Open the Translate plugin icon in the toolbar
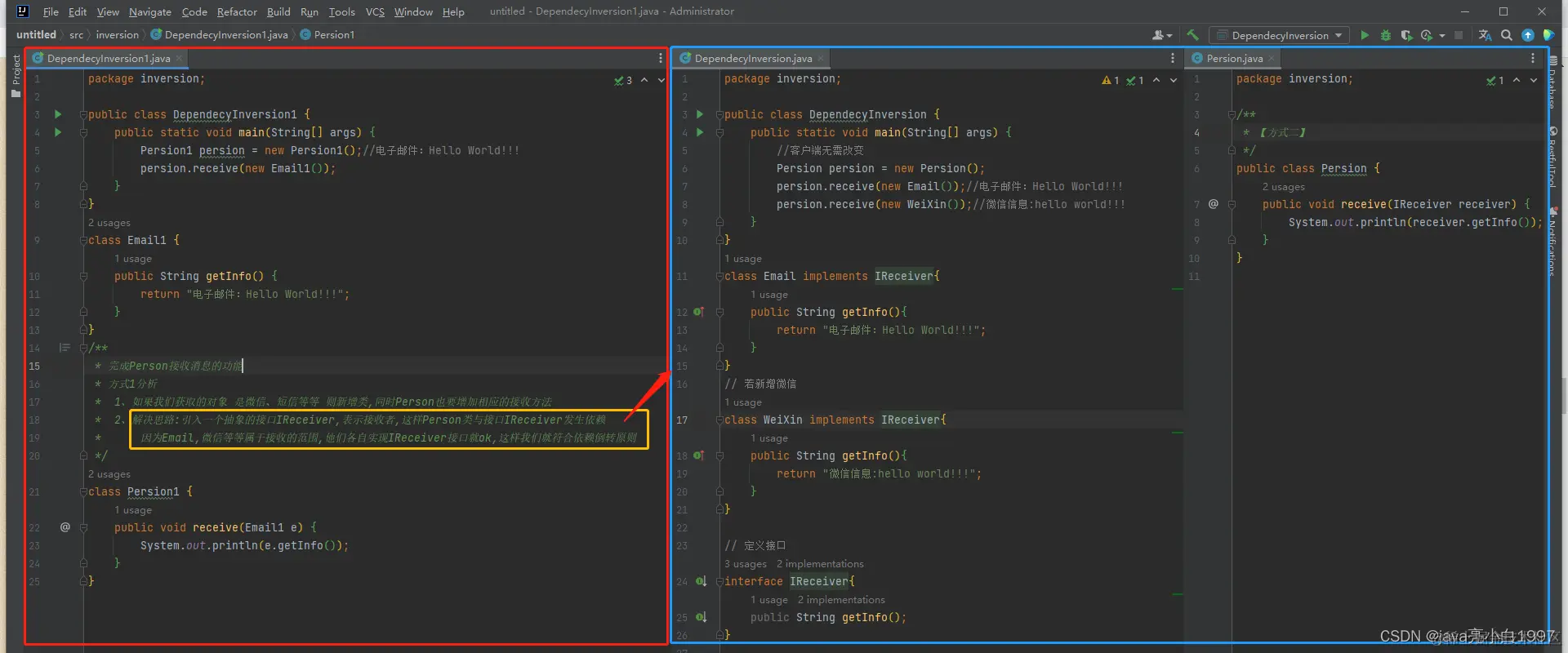The width and height of the screenshot is (1568, 653). [1485, 35]
